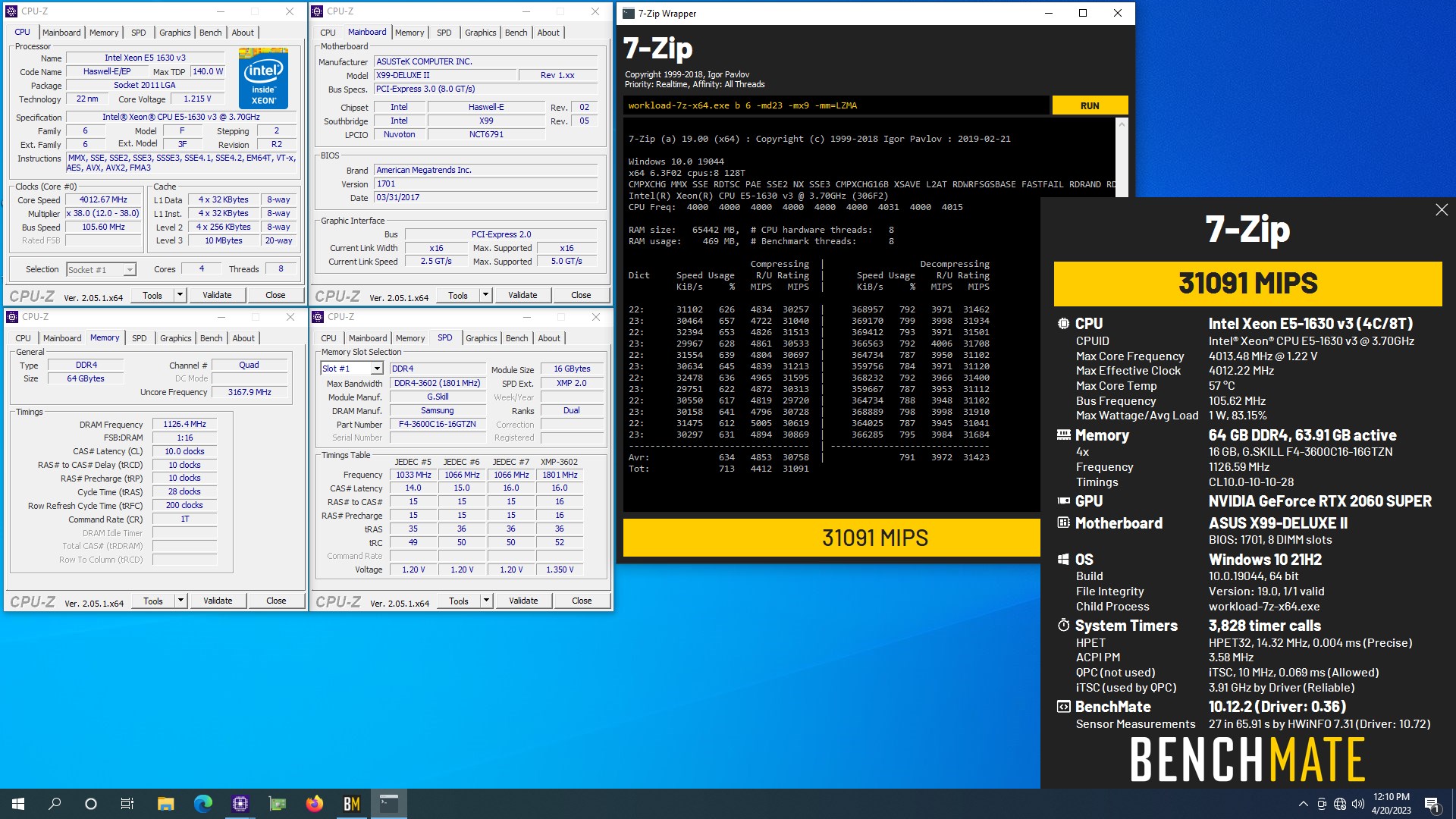Click Tools button in Memory CPU-Z window
This screenshot has width=1456, height=819.
(x=153, y=601)
